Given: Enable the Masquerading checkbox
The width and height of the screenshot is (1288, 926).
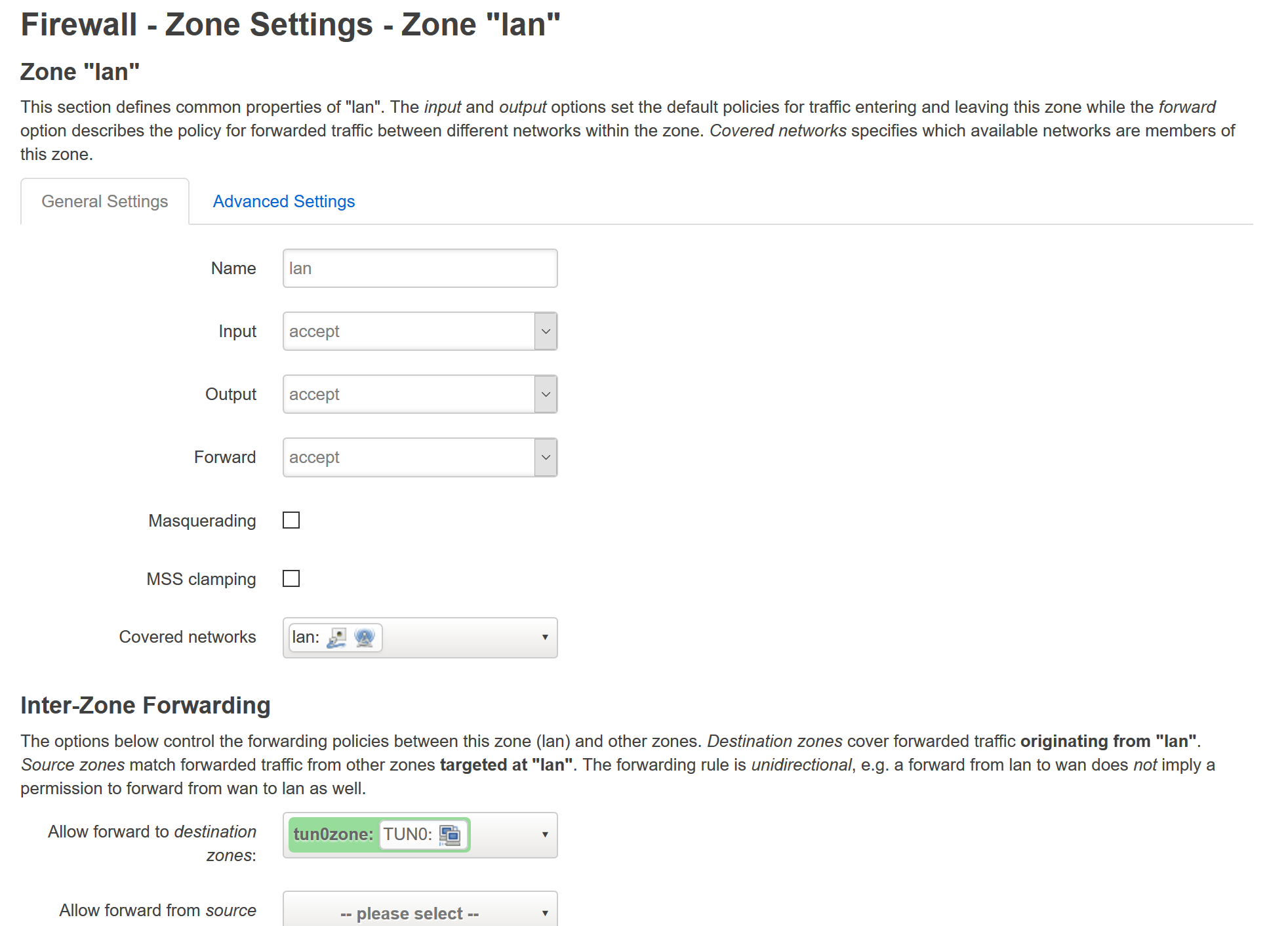Looking at the screenshot, I should 291,520.
